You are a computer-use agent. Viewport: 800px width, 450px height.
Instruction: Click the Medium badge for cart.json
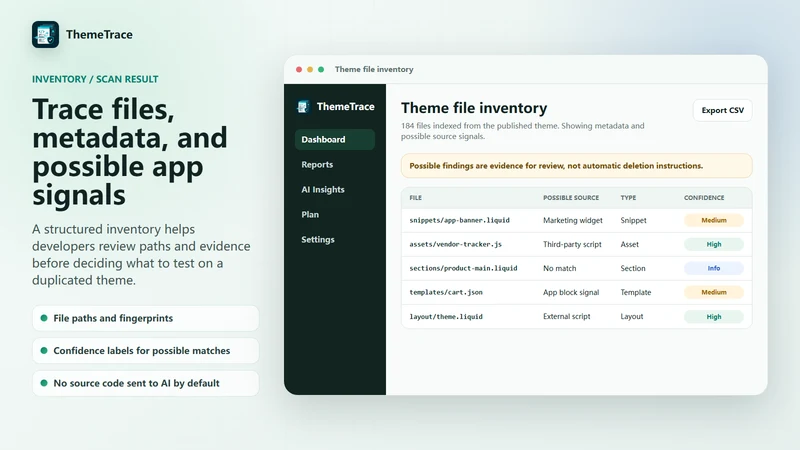714,292
